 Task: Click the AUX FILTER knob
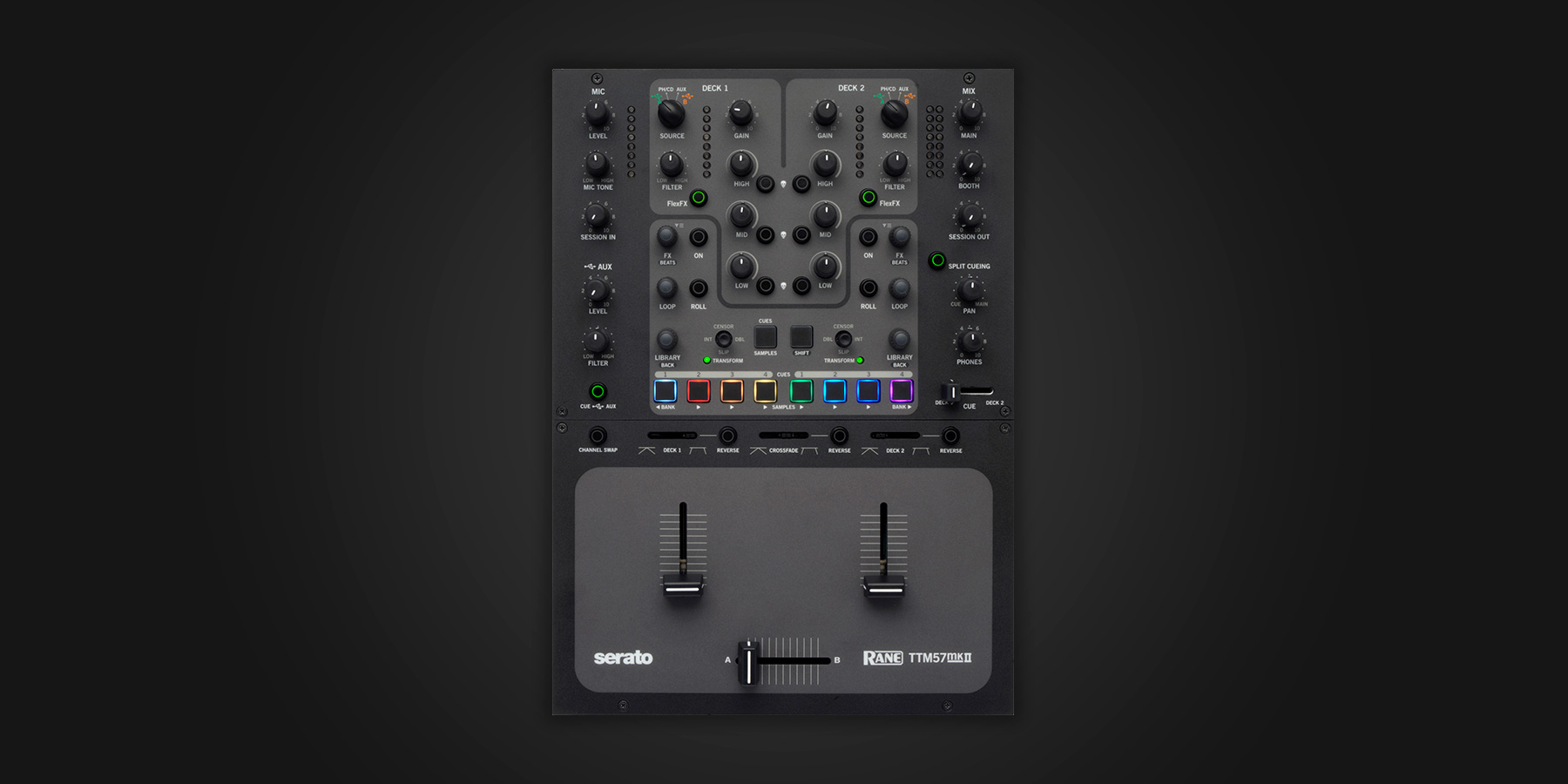pos(598,341)
